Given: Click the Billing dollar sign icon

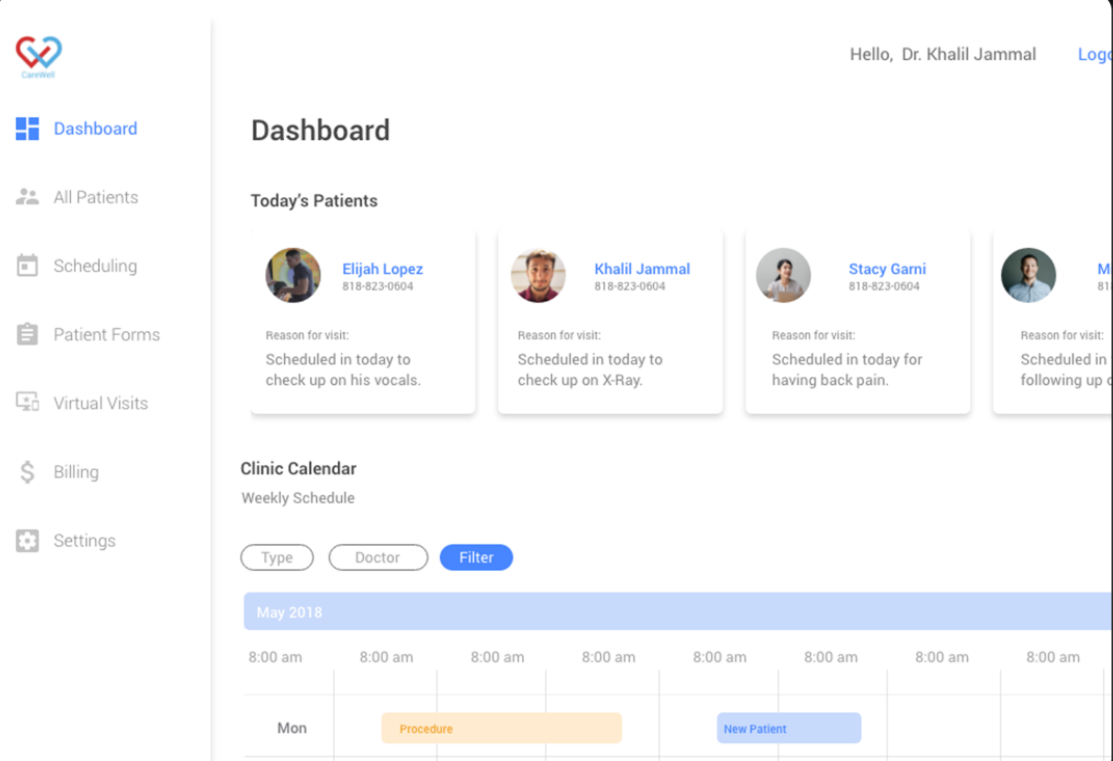Looking at the screenshot, I should [x=26, y=471].
